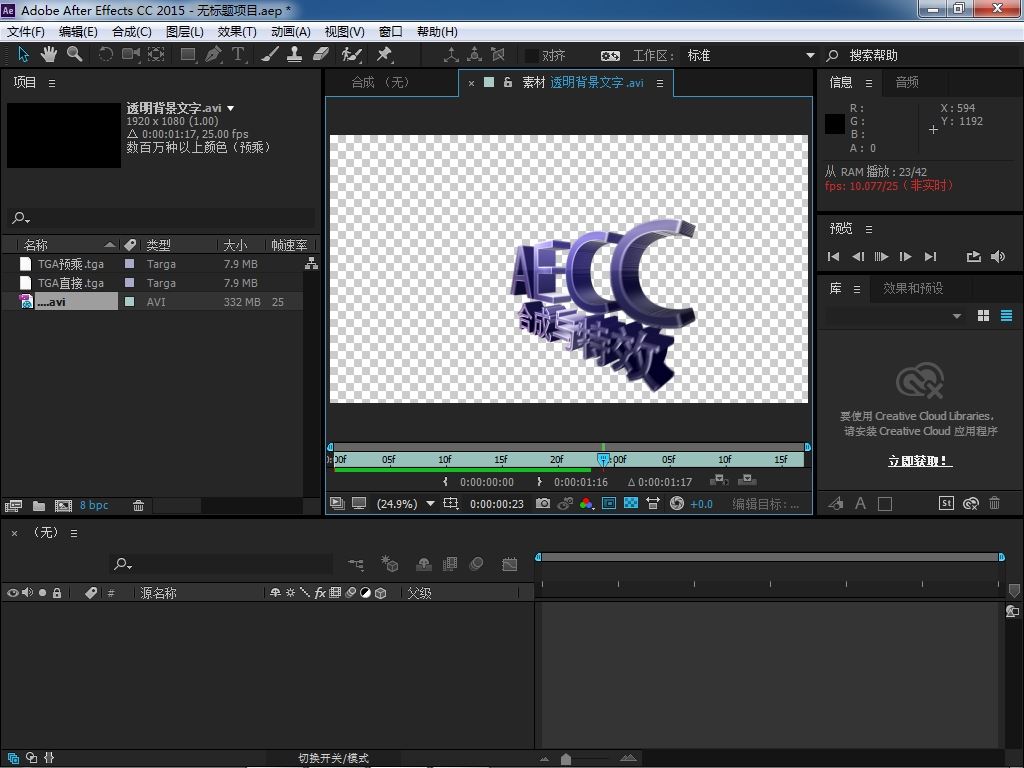Switch to the 音频 tab

click(907, 82)
